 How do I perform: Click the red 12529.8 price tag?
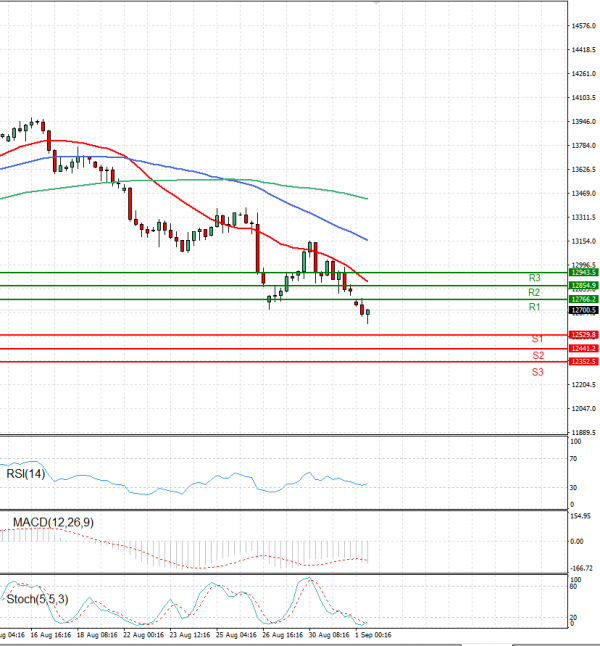click(583, 334)
